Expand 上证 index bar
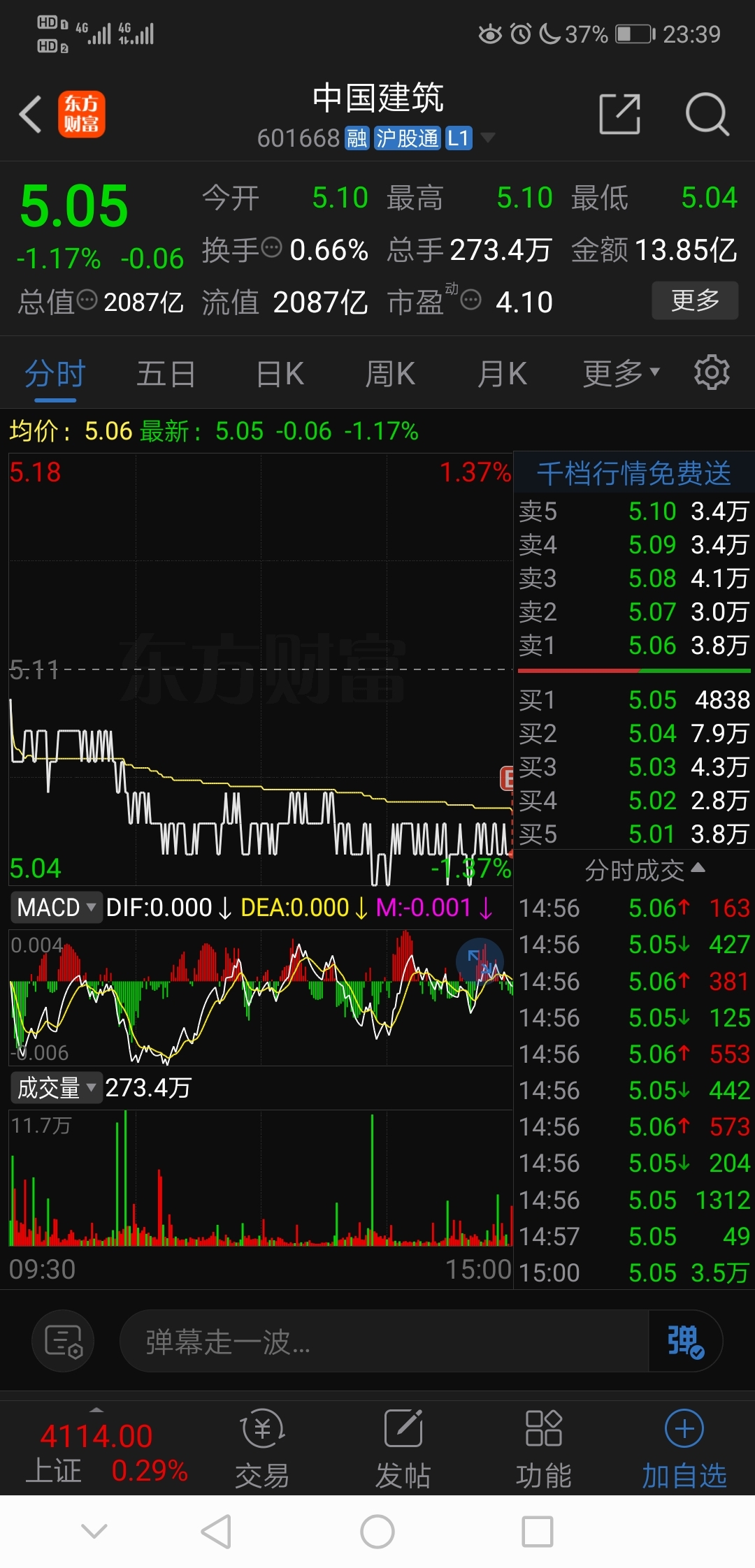 [x=96, y=1411]
